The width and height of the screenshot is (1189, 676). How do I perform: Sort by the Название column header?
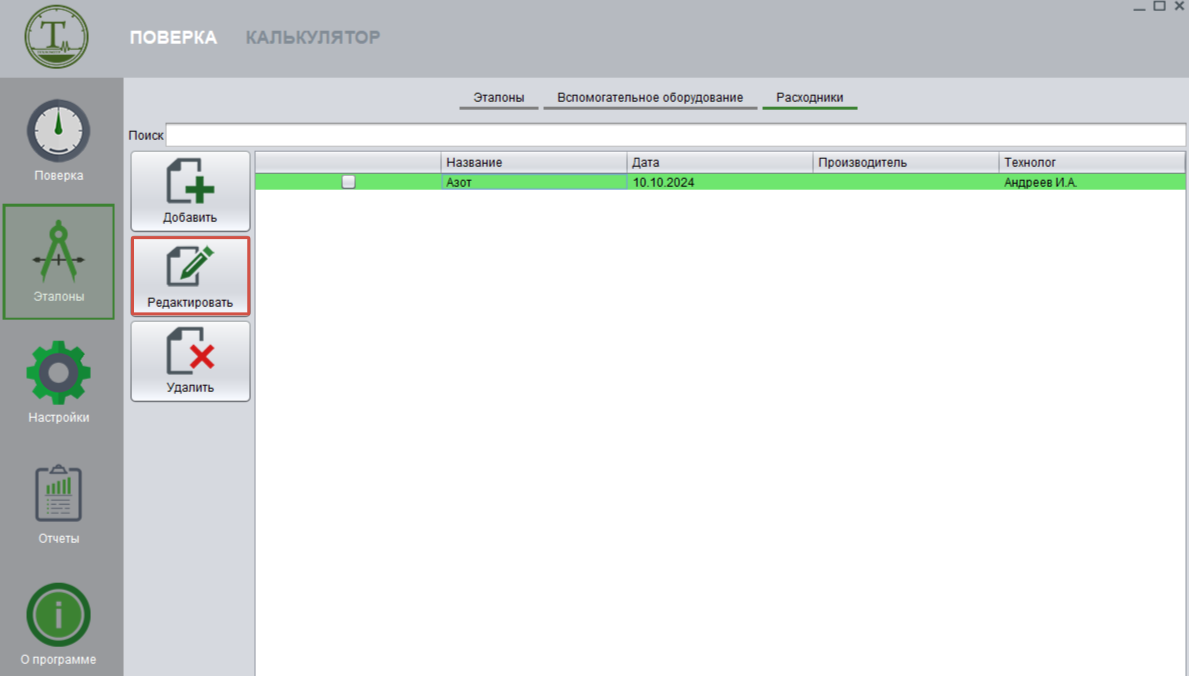pyautogui.click(x=533, y=162)
